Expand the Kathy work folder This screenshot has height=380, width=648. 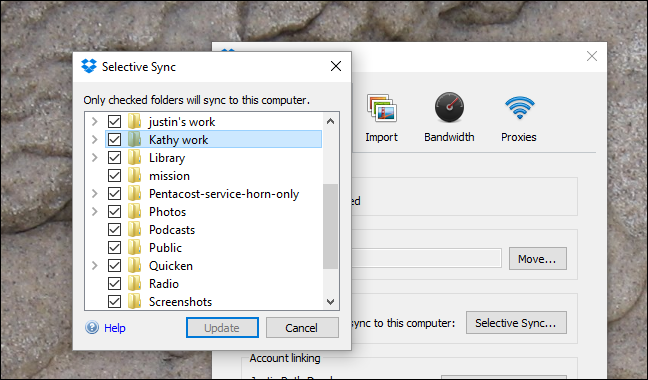[95, 140]
